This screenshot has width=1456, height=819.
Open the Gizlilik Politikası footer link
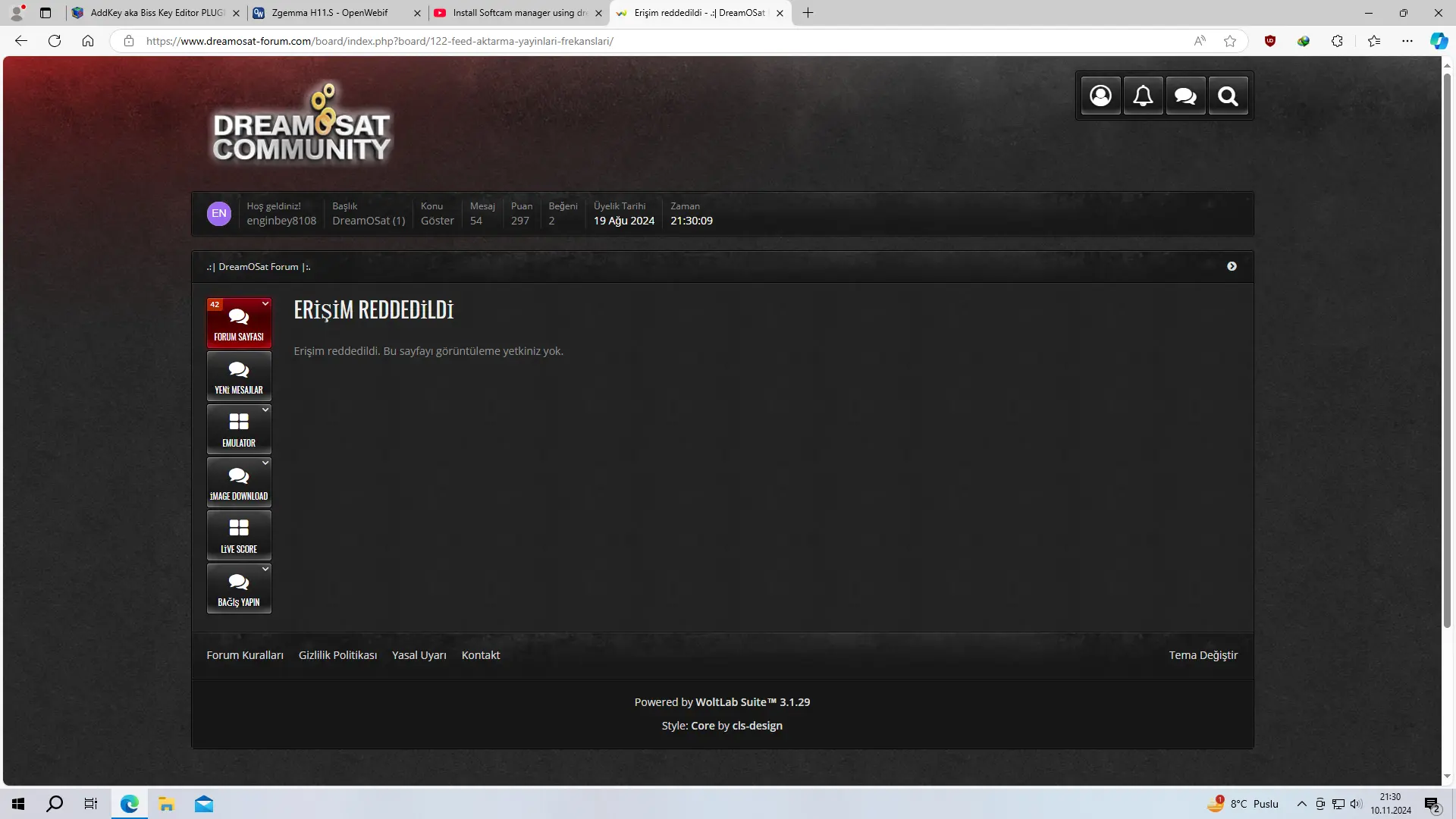coord(337,655)
